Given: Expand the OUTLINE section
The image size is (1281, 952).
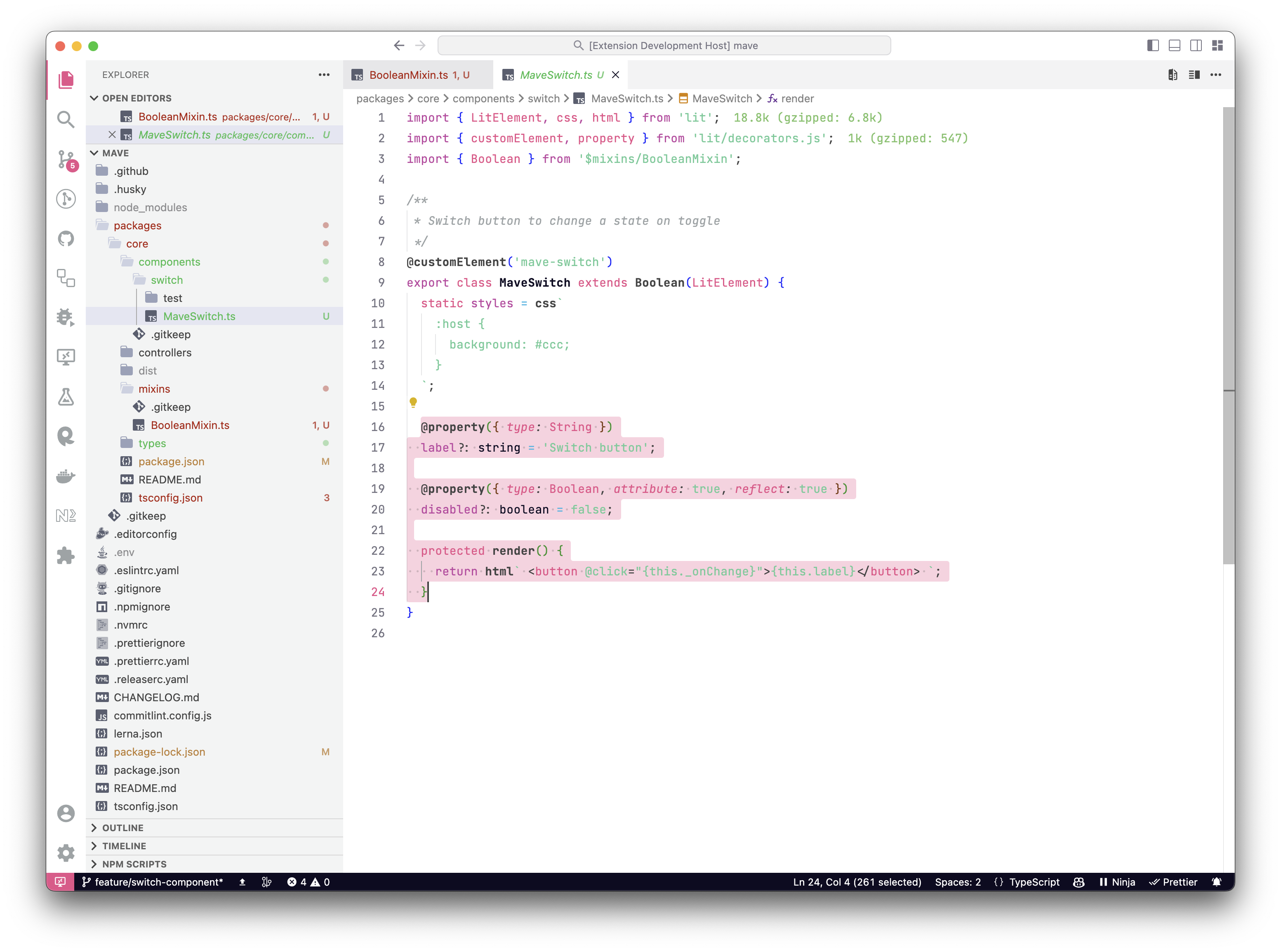Looking at the screenshot, I should click(x=214, y=827).
